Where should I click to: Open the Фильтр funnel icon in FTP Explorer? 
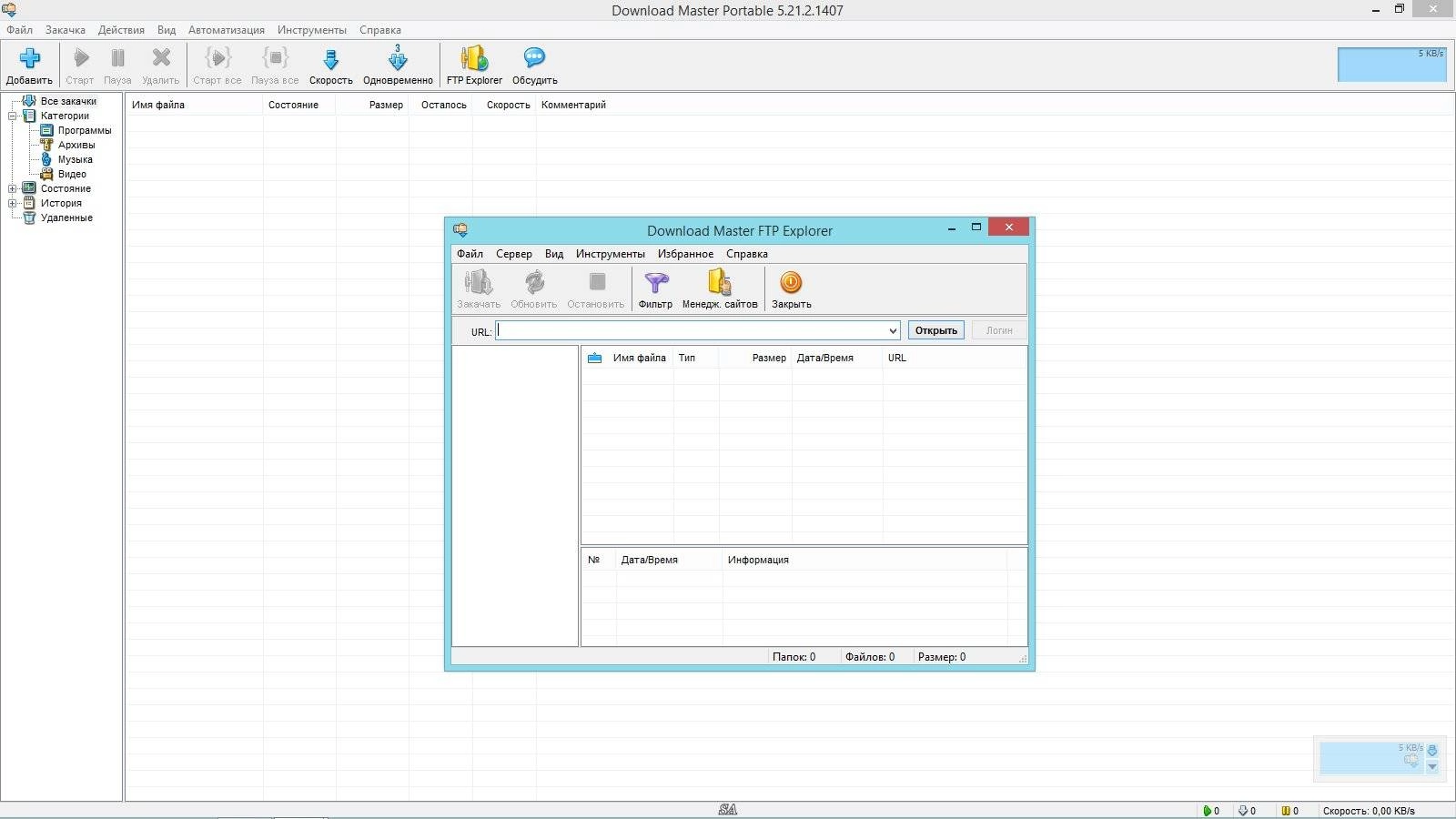pyautogui.click(x=655, y=282)
